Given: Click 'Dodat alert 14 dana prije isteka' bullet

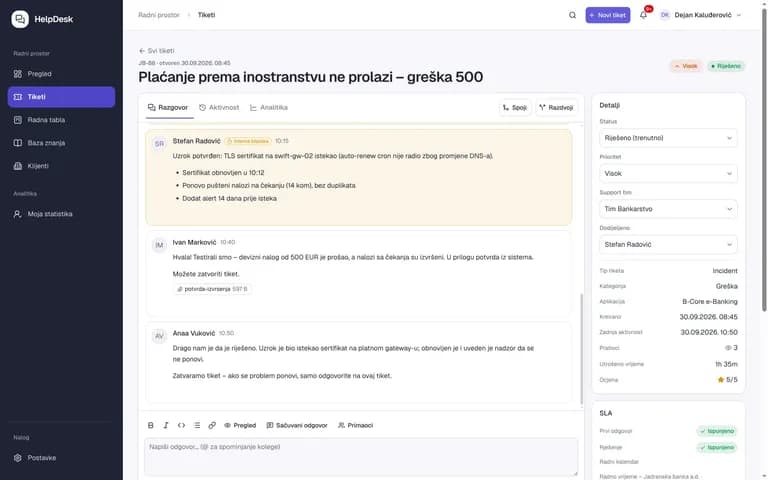Looking at the screenshot, I should tap(229, 198).
